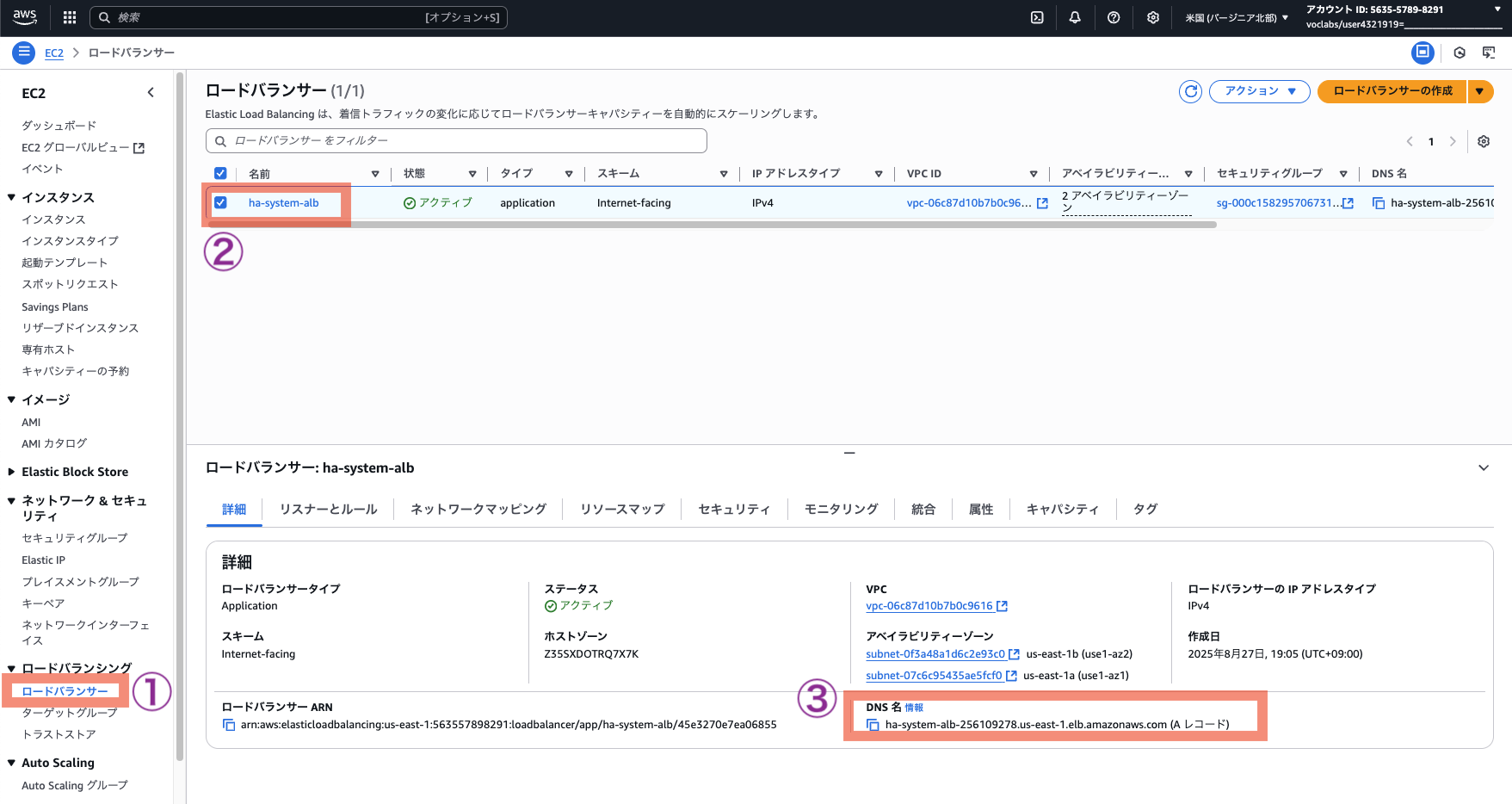Open EC2 グローバルビュー navigation link
The width and height of the screenshot is (1512, 804).
click(x=83, y=147)
